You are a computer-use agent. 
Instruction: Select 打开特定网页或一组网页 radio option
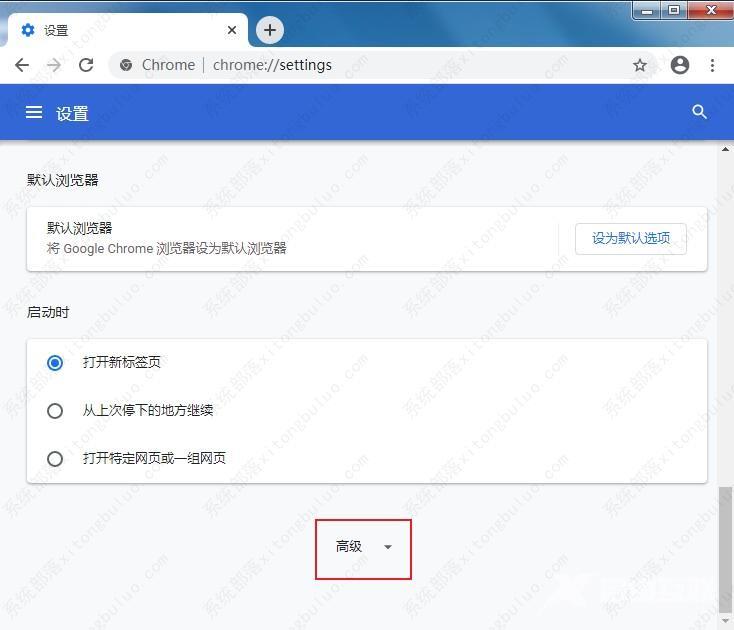point(55,459)
